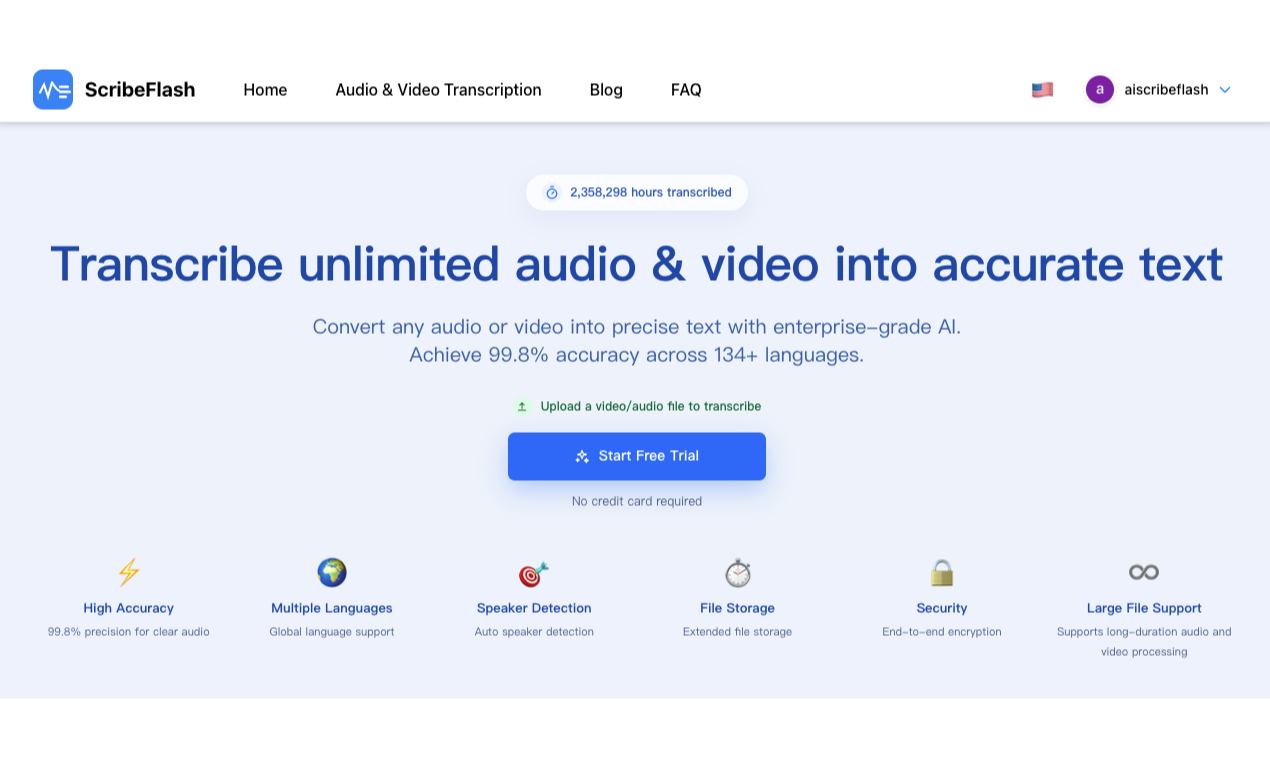Click the padlock Security icon
The width and height of the screenshot is (1270, 760).
942,572
